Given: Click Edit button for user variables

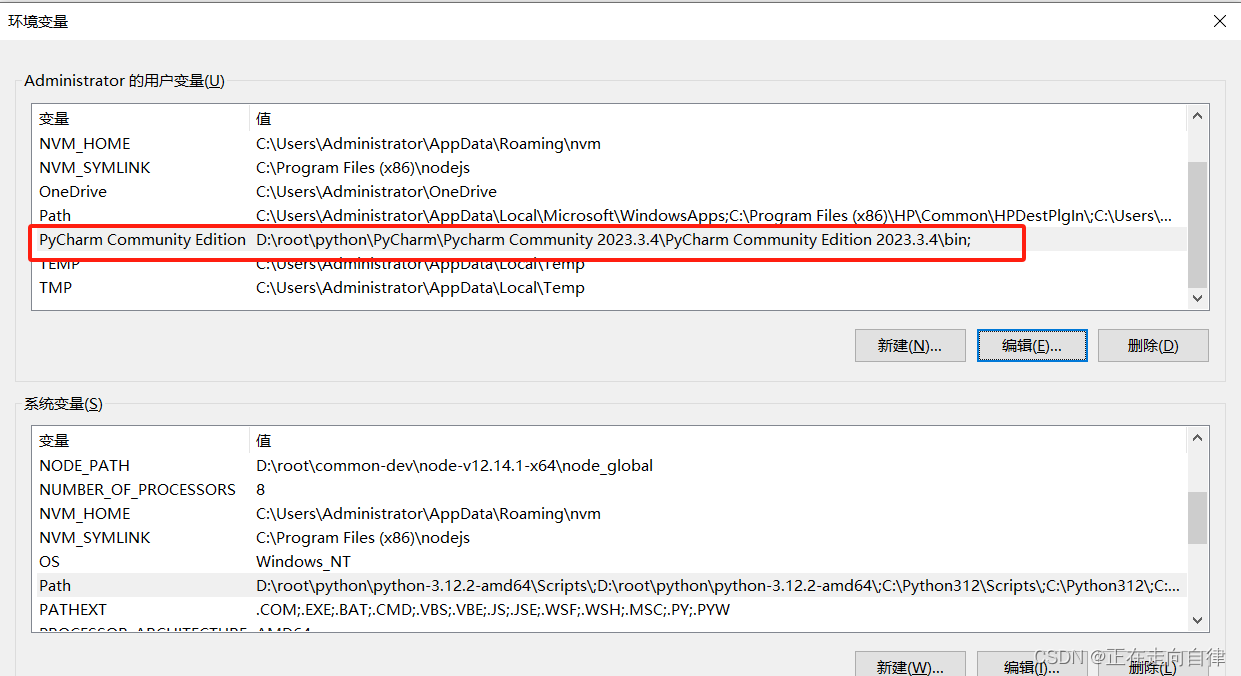Looking at the screenshot, I should pyautogui.click(x=1031, y=345).
